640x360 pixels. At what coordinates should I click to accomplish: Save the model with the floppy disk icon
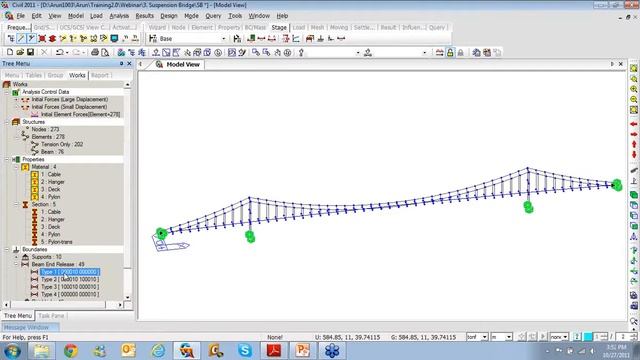click(x=30, y=53)
